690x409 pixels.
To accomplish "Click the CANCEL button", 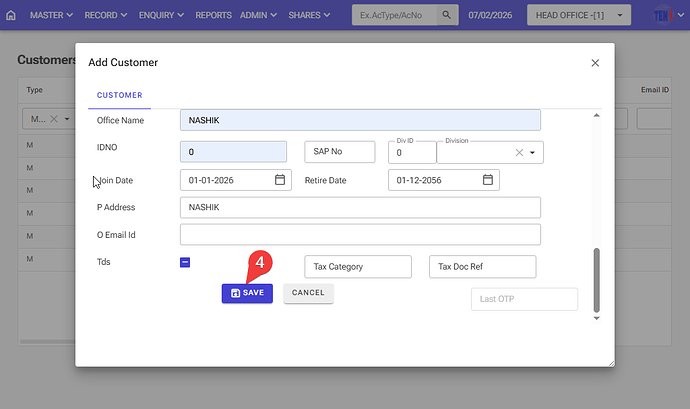I will pos(308,293).
